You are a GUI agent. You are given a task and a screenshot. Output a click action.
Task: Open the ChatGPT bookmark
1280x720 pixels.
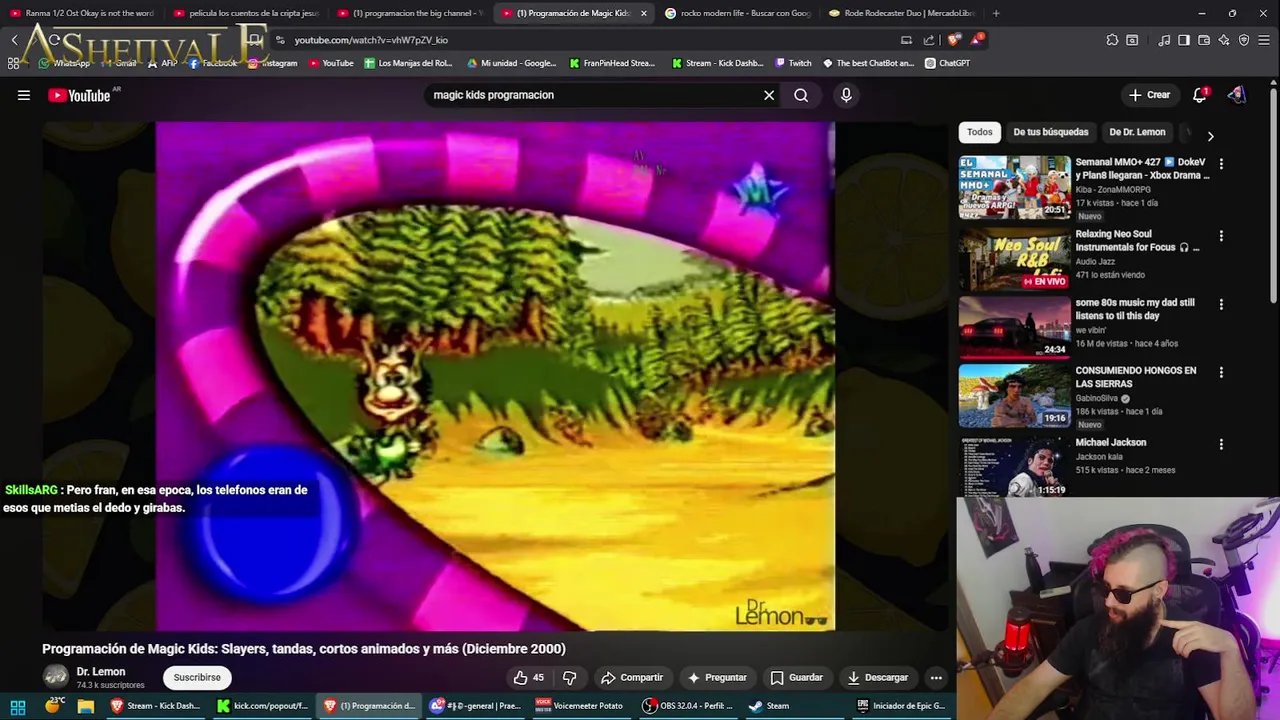(x=947, y=63)
